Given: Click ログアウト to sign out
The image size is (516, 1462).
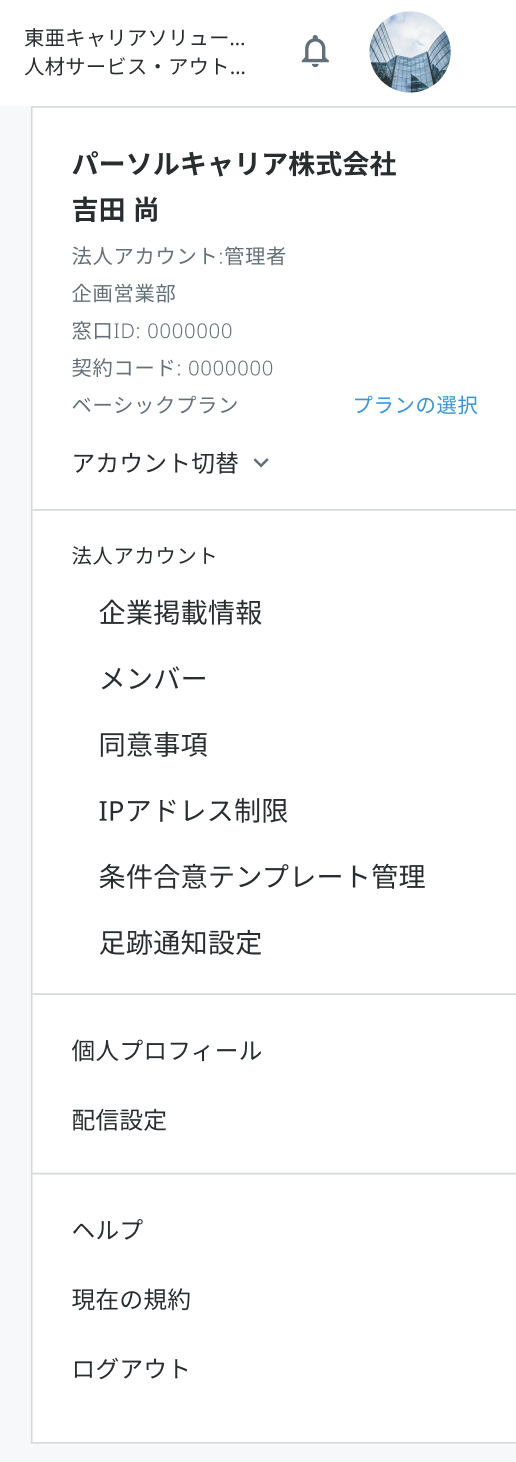Looking at the screenshot, I should (131, 1369).
